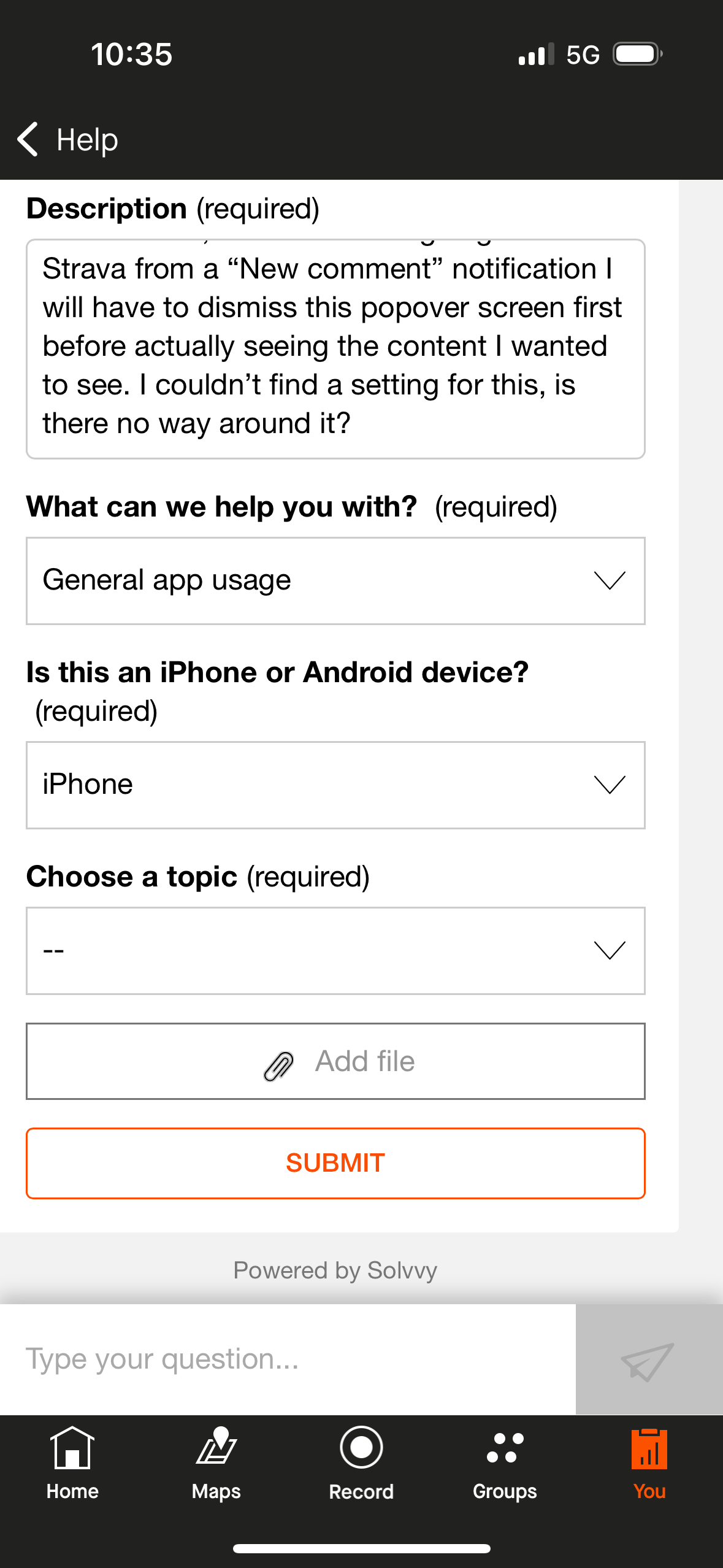This screenshot has width=723, height=1568.
Task: Tap the Groups dots icon
Action: pos(505,1448)
